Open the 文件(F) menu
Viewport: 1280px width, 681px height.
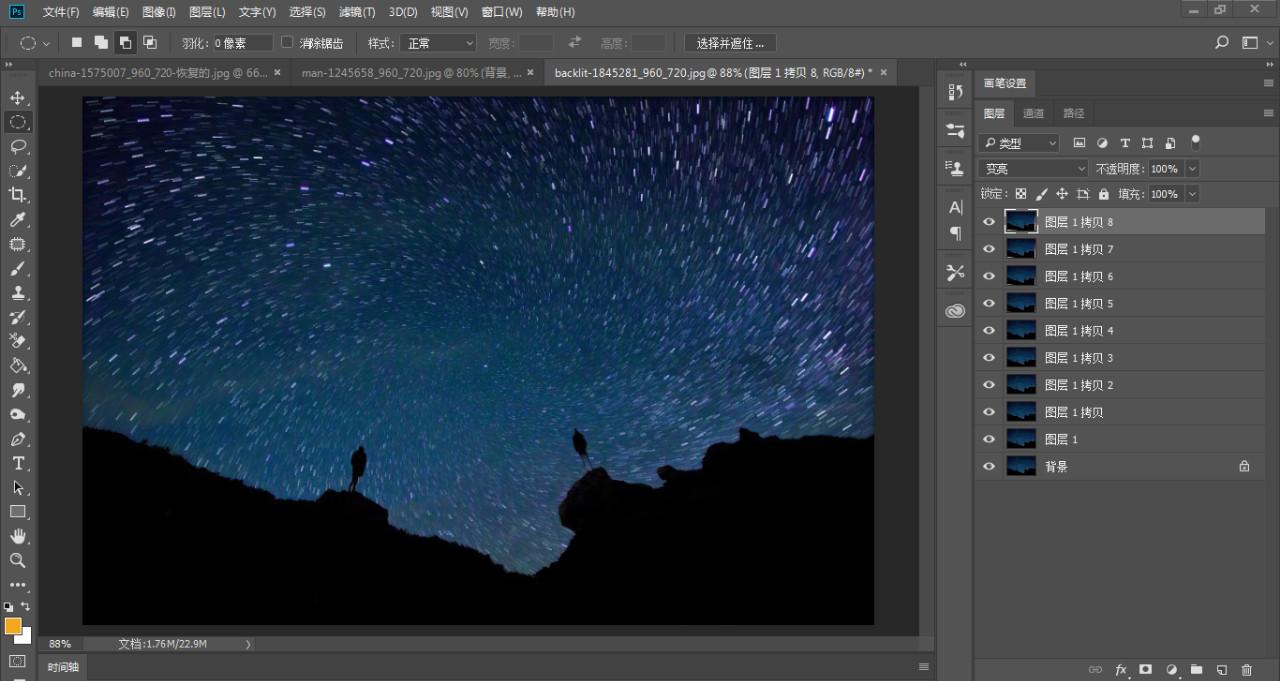(61, 12)
